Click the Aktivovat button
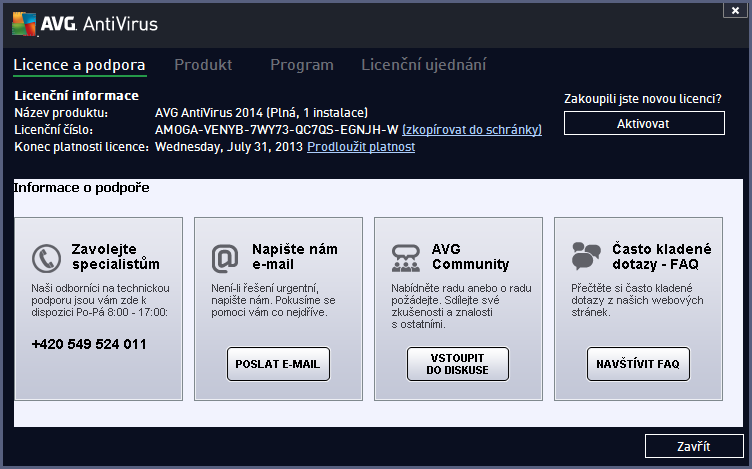752x469 pixels. click(x=644, y=123)
